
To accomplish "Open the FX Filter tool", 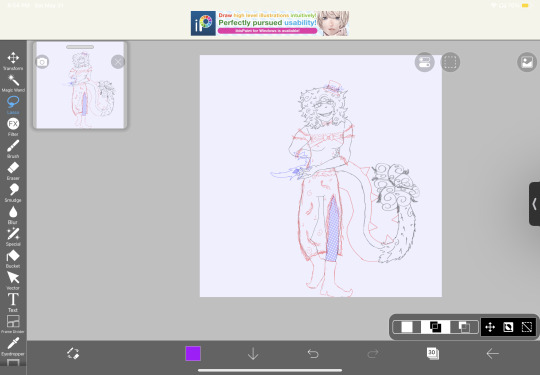I will coord(13,127).
